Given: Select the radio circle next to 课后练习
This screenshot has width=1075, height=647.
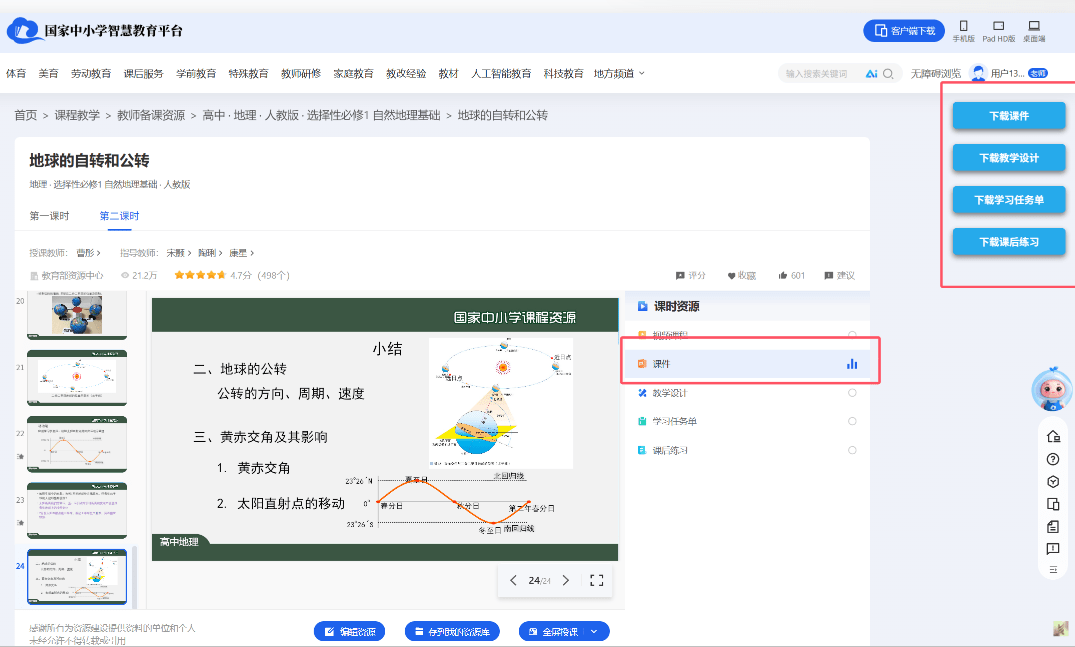Looking at the screenshot, I should click(851, 449).
